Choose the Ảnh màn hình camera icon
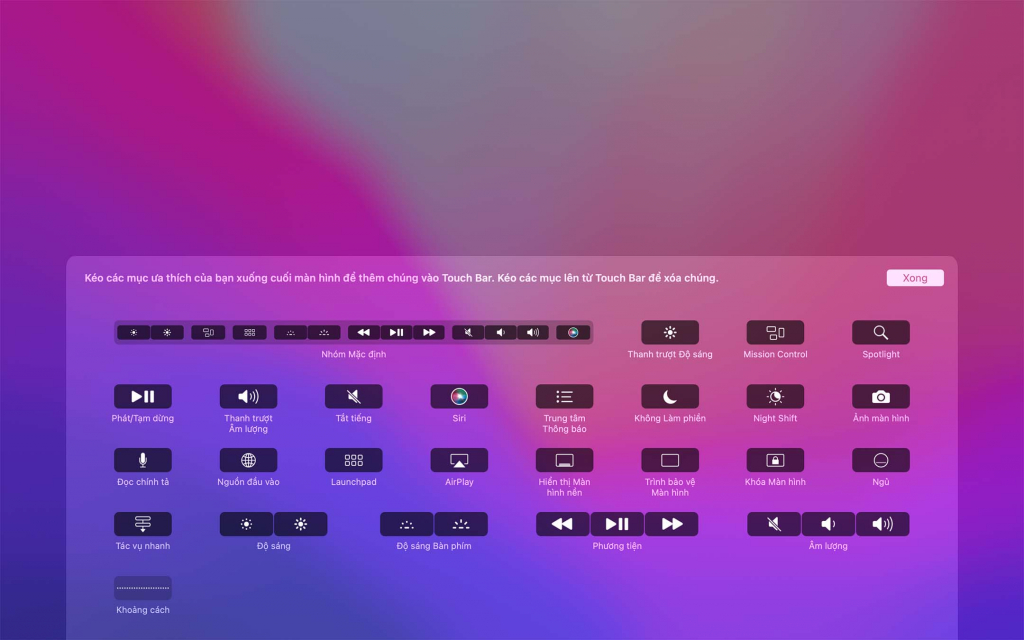Screen dimensions: 1024x640 [880, 396]
